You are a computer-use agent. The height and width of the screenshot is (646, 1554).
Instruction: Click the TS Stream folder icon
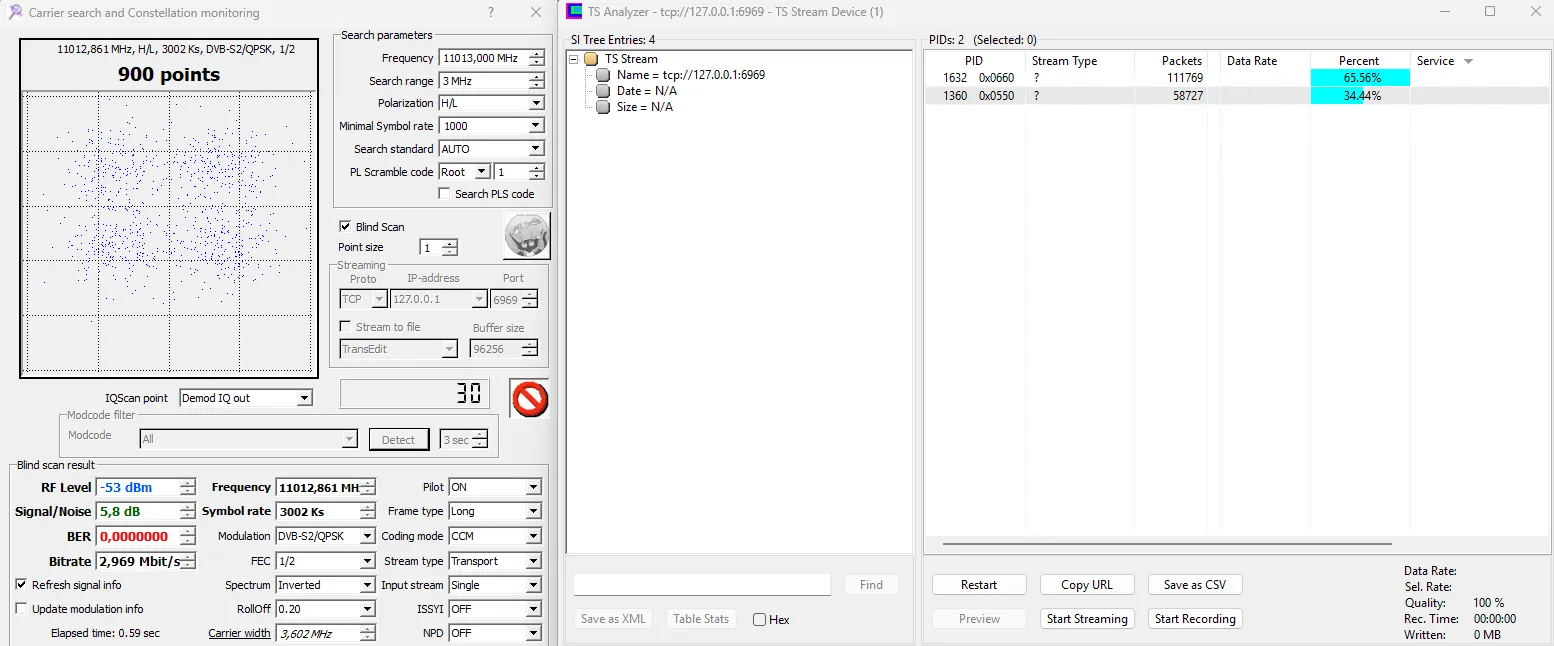coord(591,59)
